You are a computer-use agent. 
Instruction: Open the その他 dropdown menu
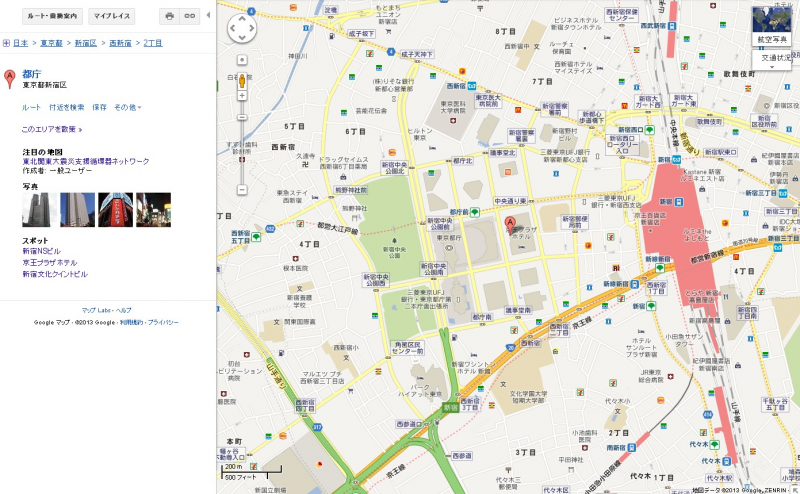coord(128,107)
